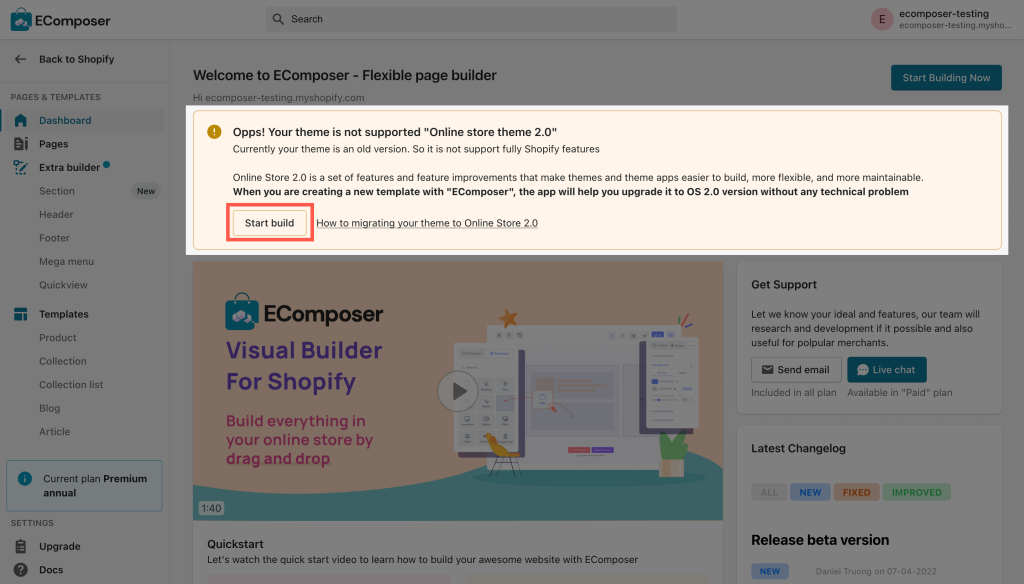Viewport: 1024px width, 584px height.
Task: Open the Section builder item
Action: click(57, 191)
